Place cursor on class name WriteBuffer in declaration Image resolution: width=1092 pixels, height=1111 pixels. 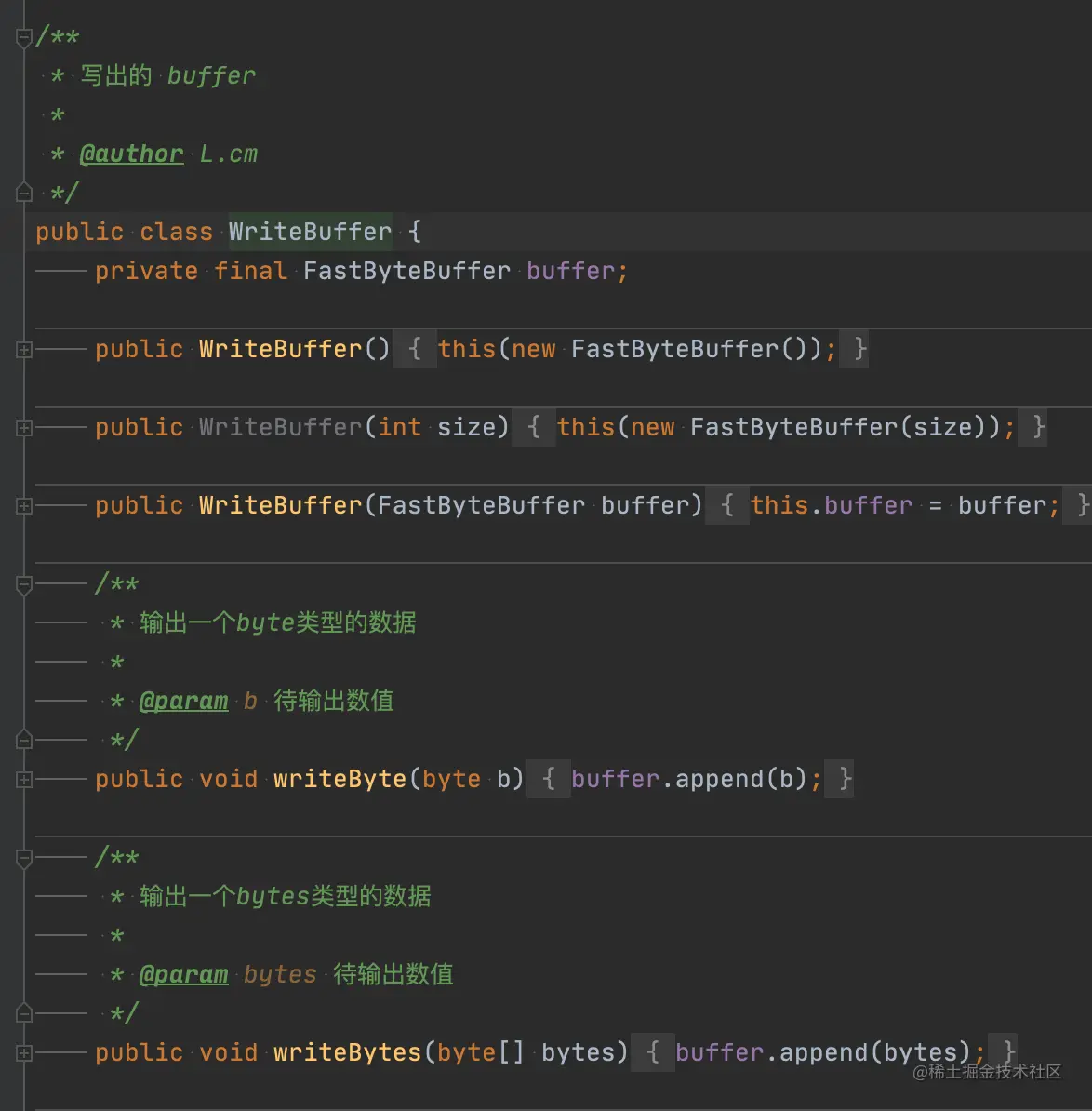point(310,232)
